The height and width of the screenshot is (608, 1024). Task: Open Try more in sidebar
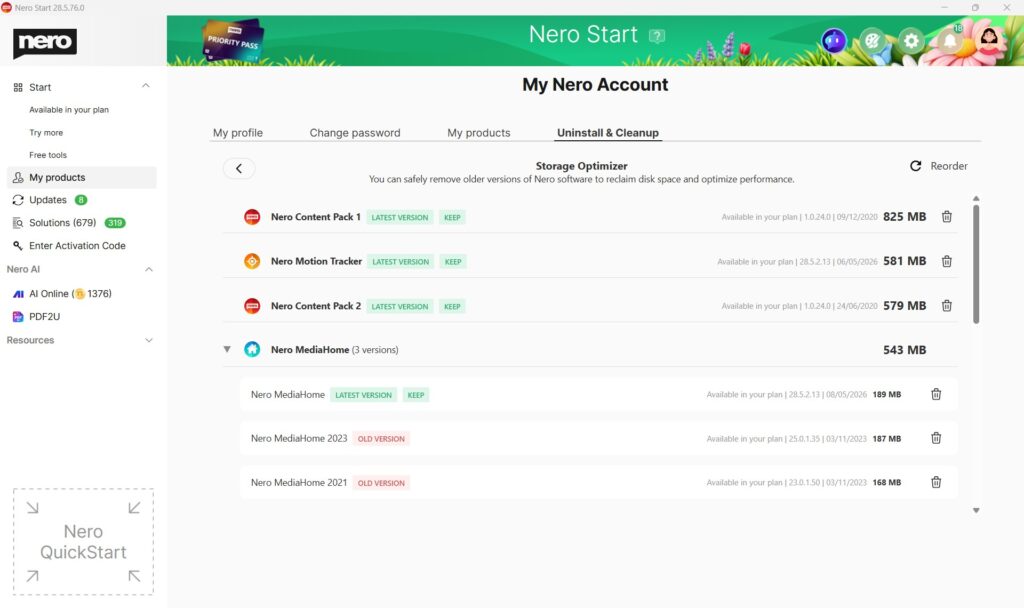(46, 133)
